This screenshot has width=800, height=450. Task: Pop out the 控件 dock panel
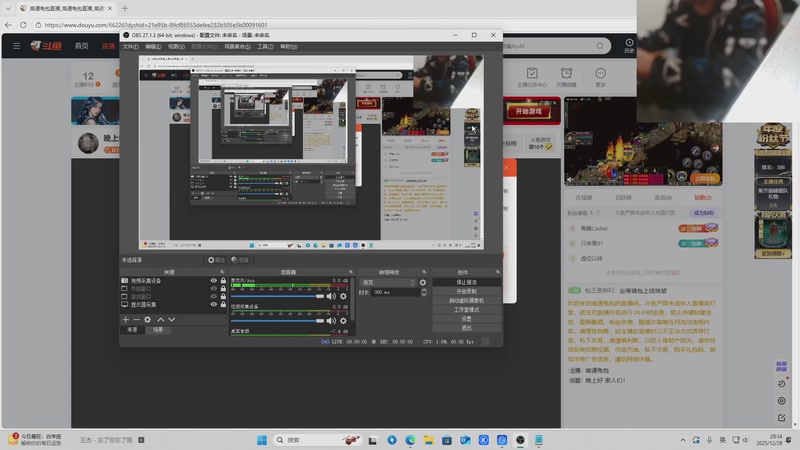pos(498,272)
